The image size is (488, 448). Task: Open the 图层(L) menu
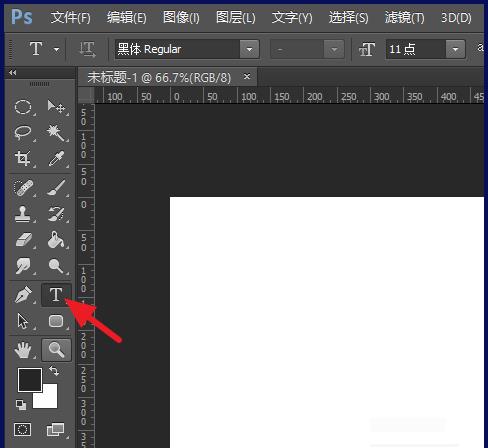236,17
